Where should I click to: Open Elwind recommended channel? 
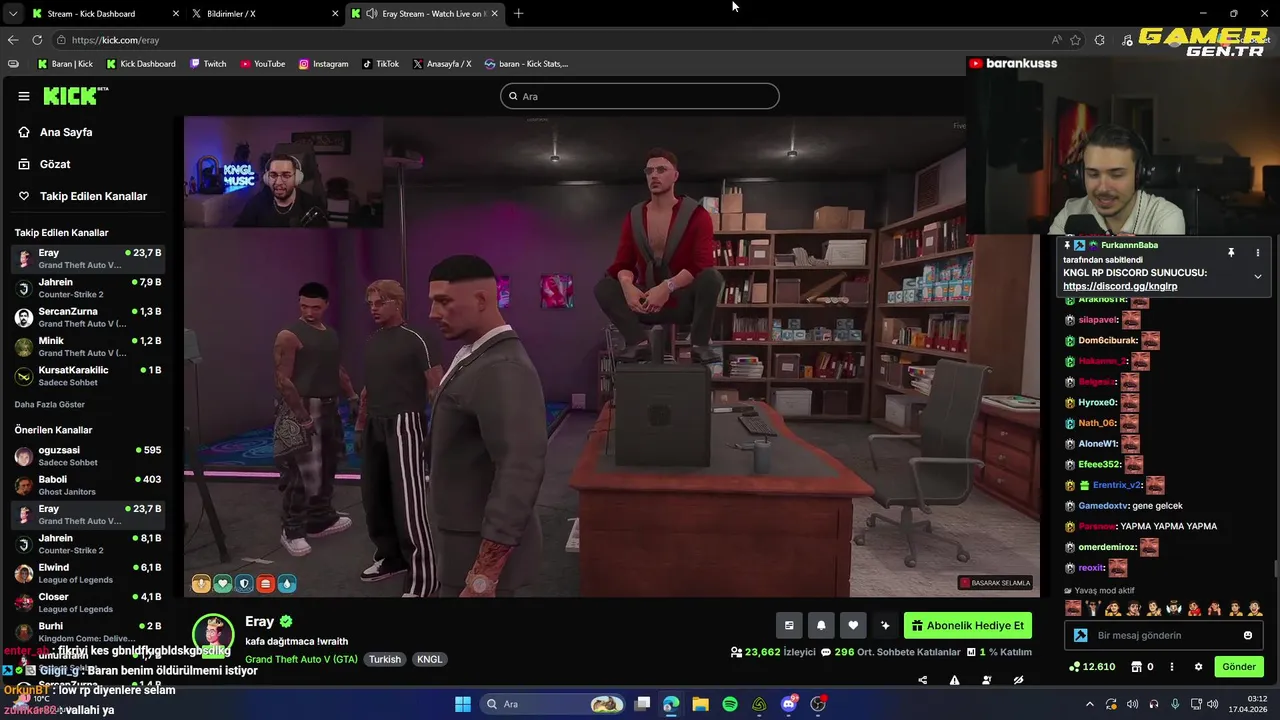88,573
